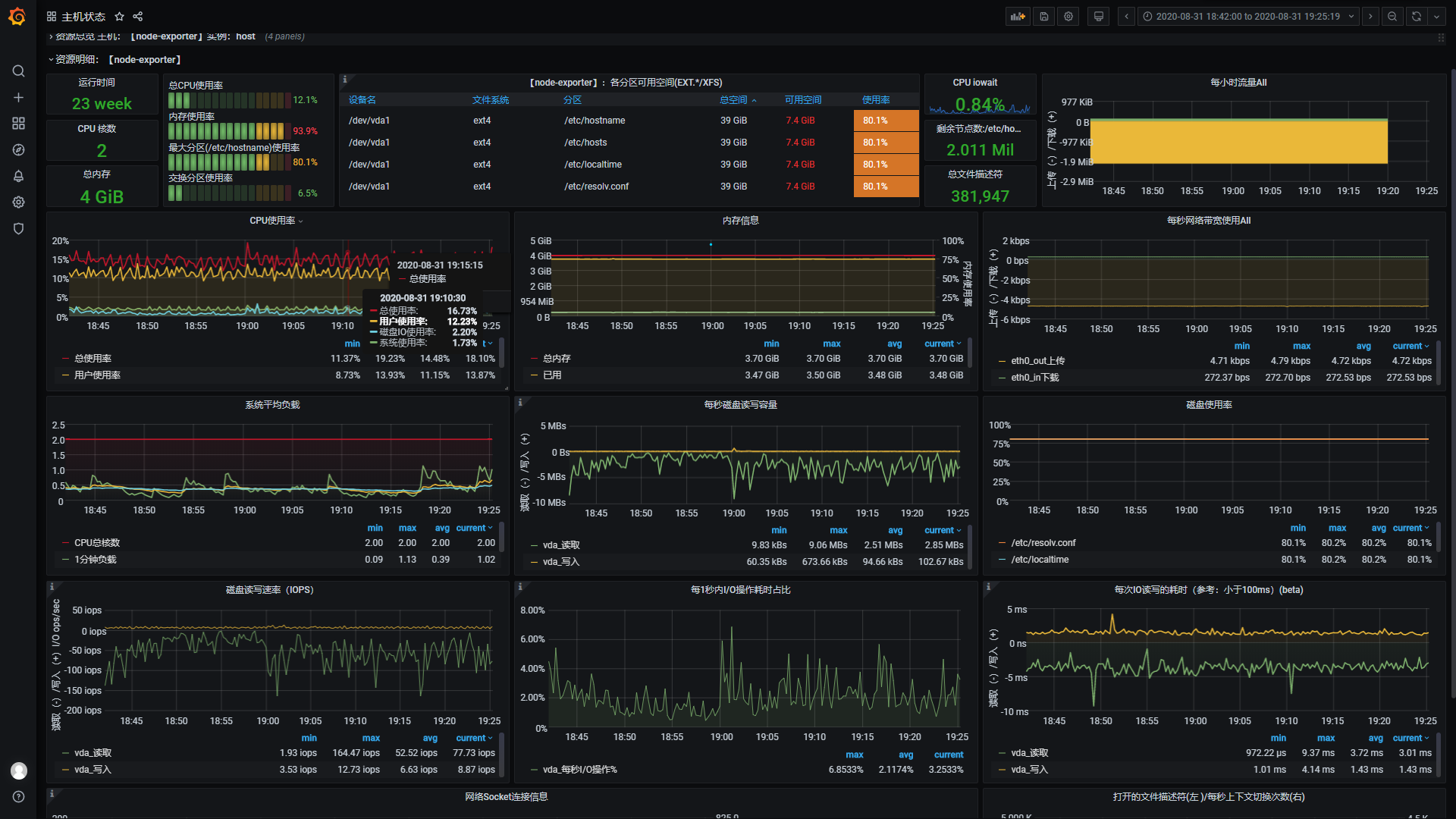Image resolution: width=1456 pixels, height=819 pixels.
Task: Toggle 总使用率 series in CPU legend
Action: coord(93,359)
